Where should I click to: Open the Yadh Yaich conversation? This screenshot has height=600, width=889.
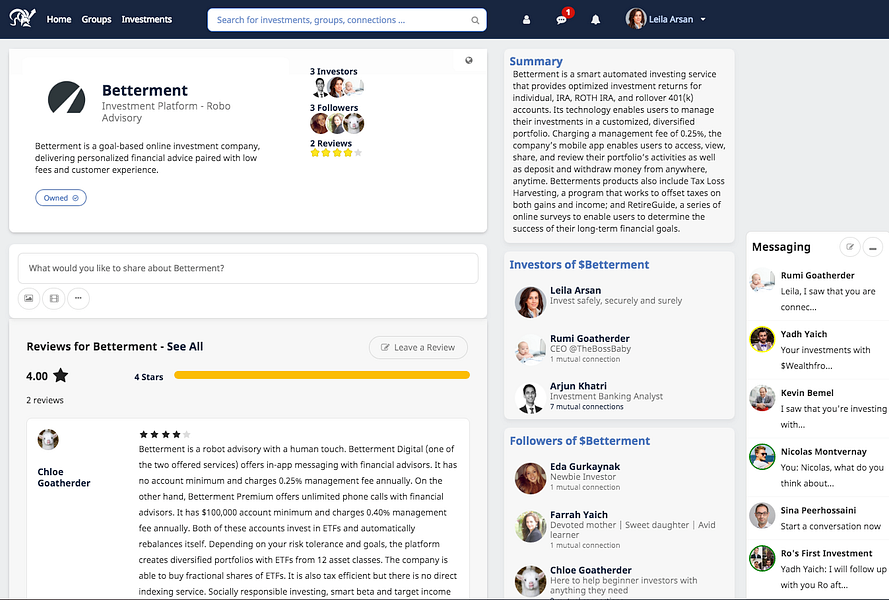click(818, 350)
